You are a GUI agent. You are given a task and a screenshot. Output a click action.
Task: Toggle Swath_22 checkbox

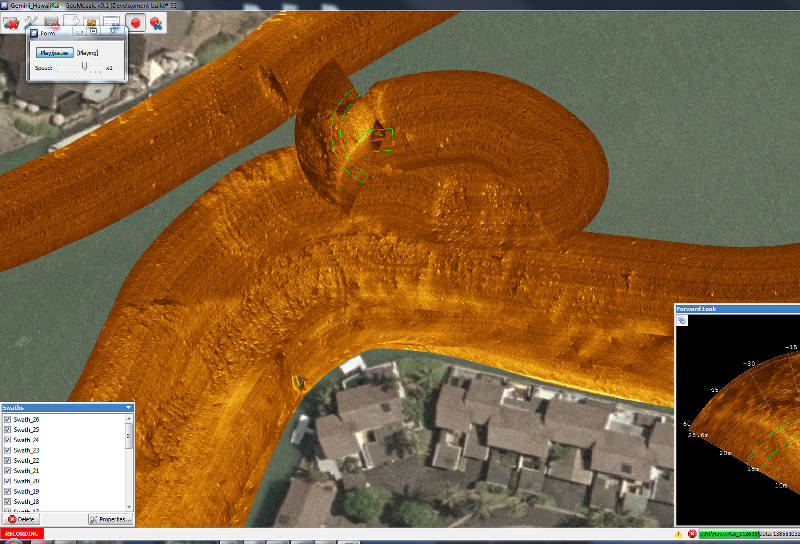pos(7,460)
